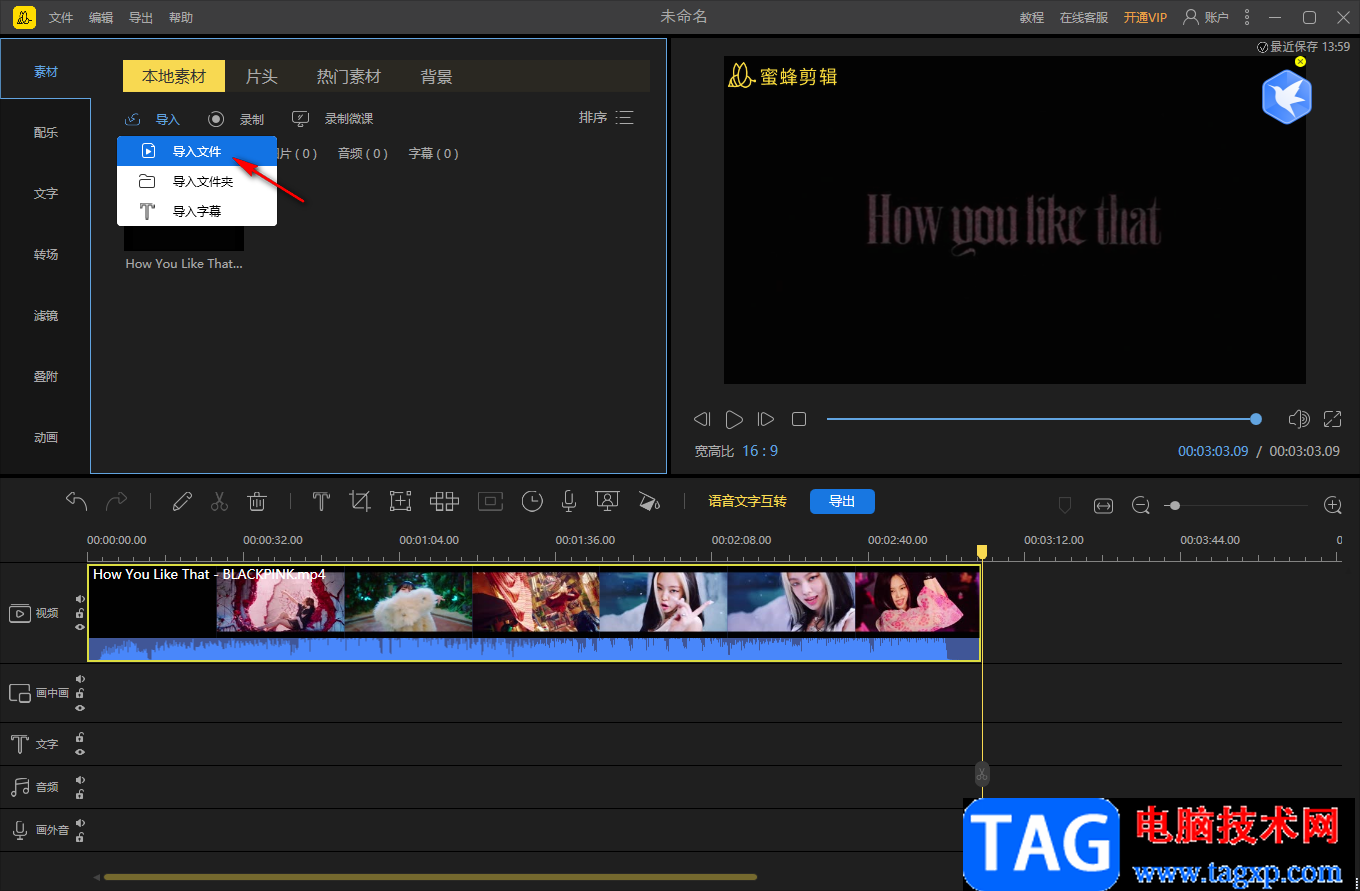Mute the 音频 track
This screenshot has height=891, width=1360.
click(80, 780)
